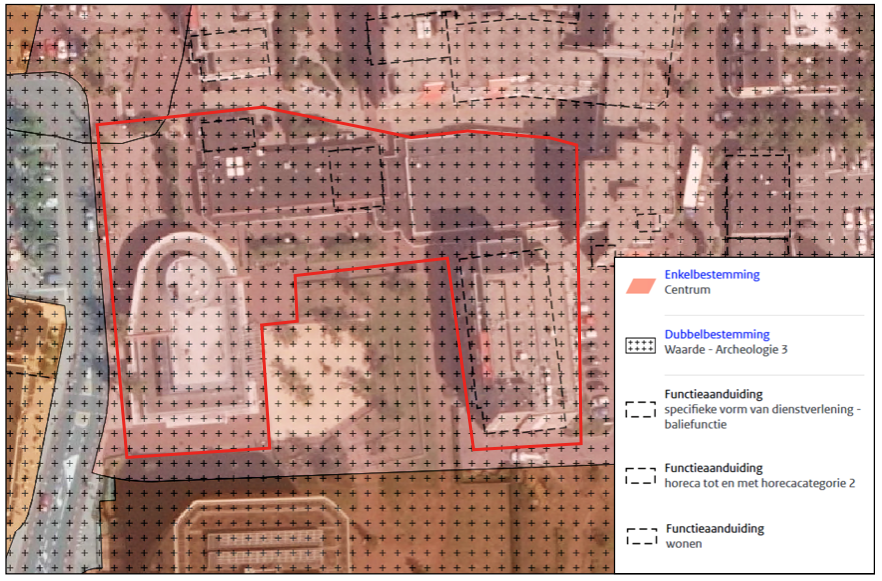The image size is (882, 581).
Task: Click the dashed icon beside wonen entry
Action: [x=642, y=537]
